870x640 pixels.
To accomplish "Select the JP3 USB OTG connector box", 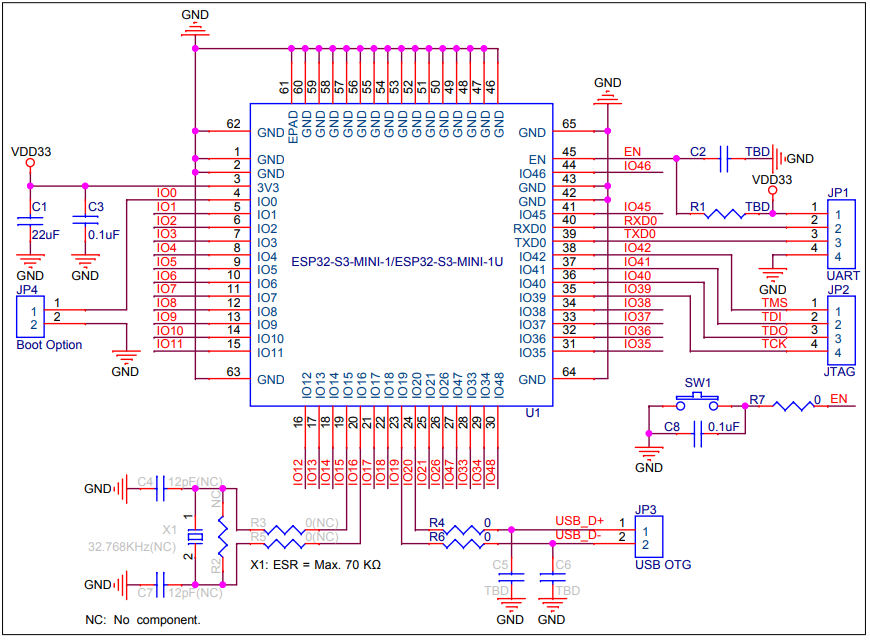I will (649, 537).
